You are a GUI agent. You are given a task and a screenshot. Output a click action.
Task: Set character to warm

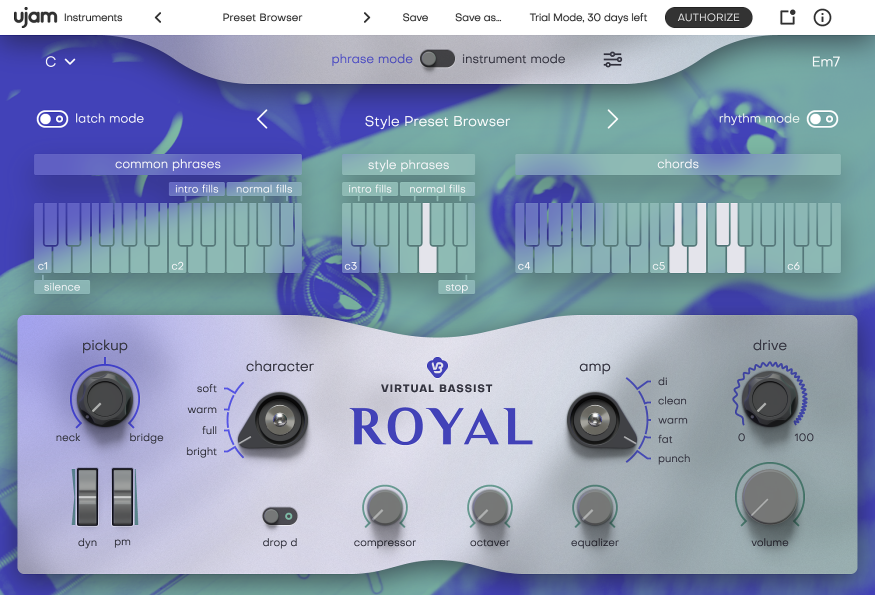(202, 410)
